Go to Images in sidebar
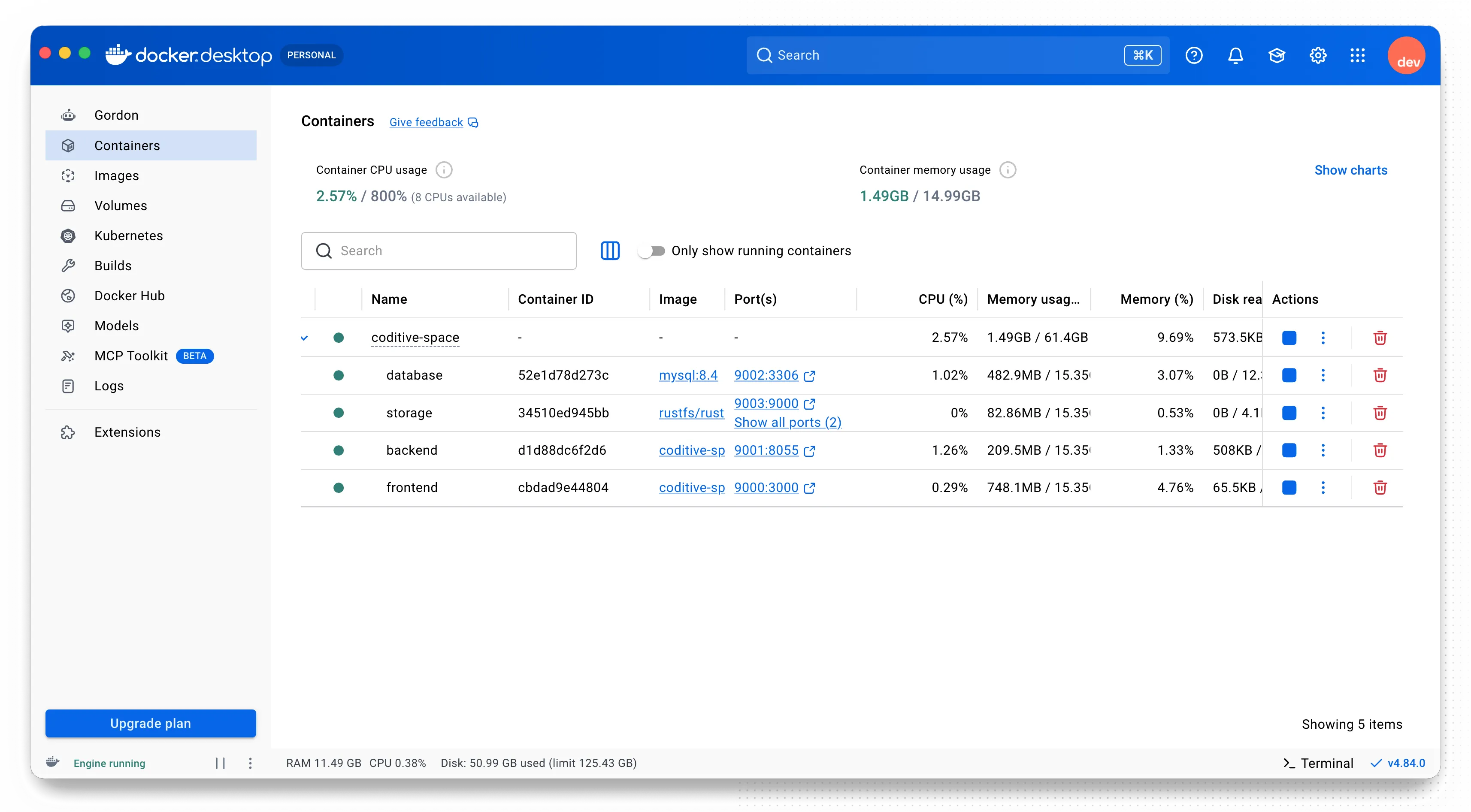Image resolution: width=1471 pixels, height=812 pixels. (151, 176)
